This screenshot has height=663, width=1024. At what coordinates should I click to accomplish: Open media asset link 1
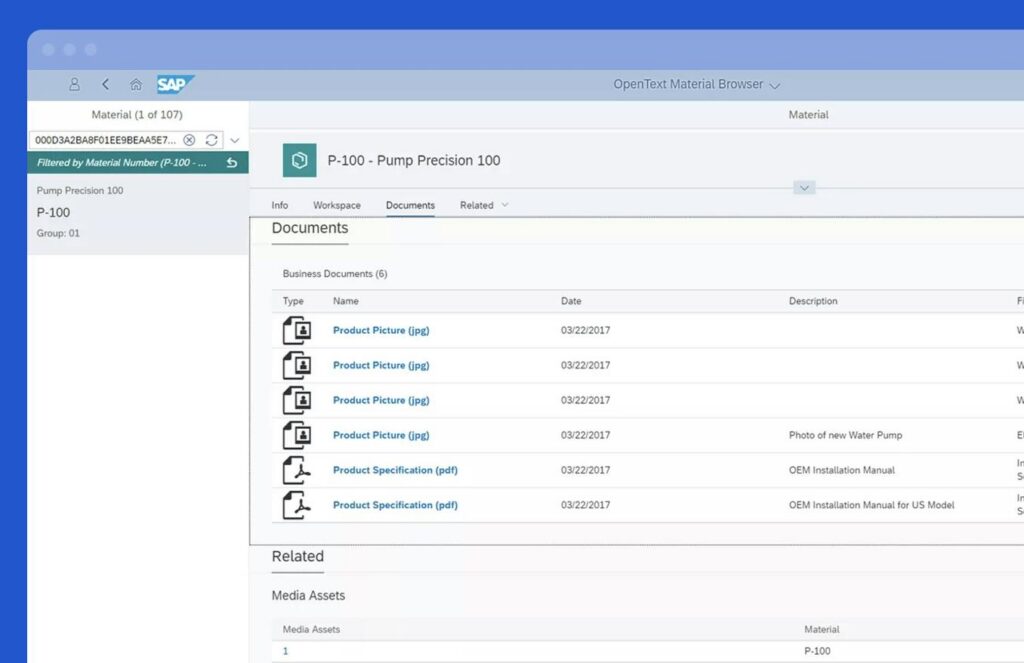(285, 651)
